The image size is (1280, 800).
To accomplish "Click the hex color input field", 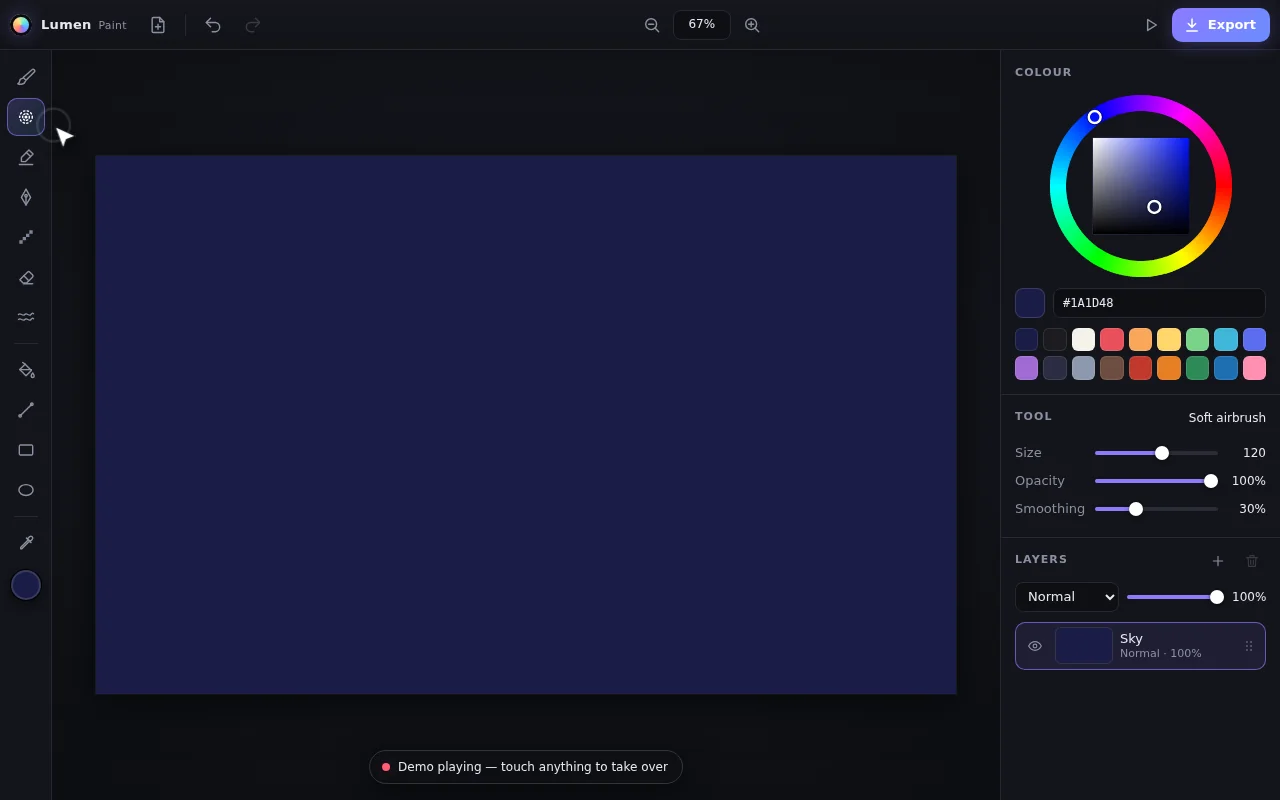I will click(1159, 303).
